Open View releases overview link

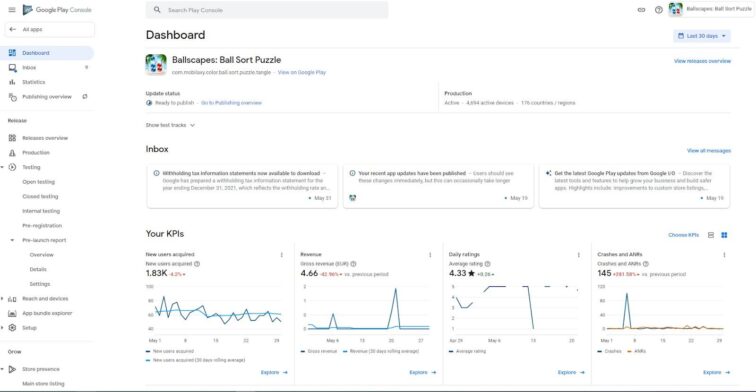coord(702,61)
